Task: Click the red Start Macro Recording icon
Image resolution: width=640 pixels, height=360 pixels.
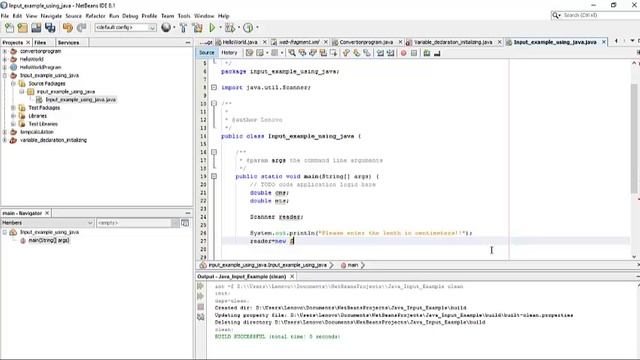Action: (x=403, y=53)
